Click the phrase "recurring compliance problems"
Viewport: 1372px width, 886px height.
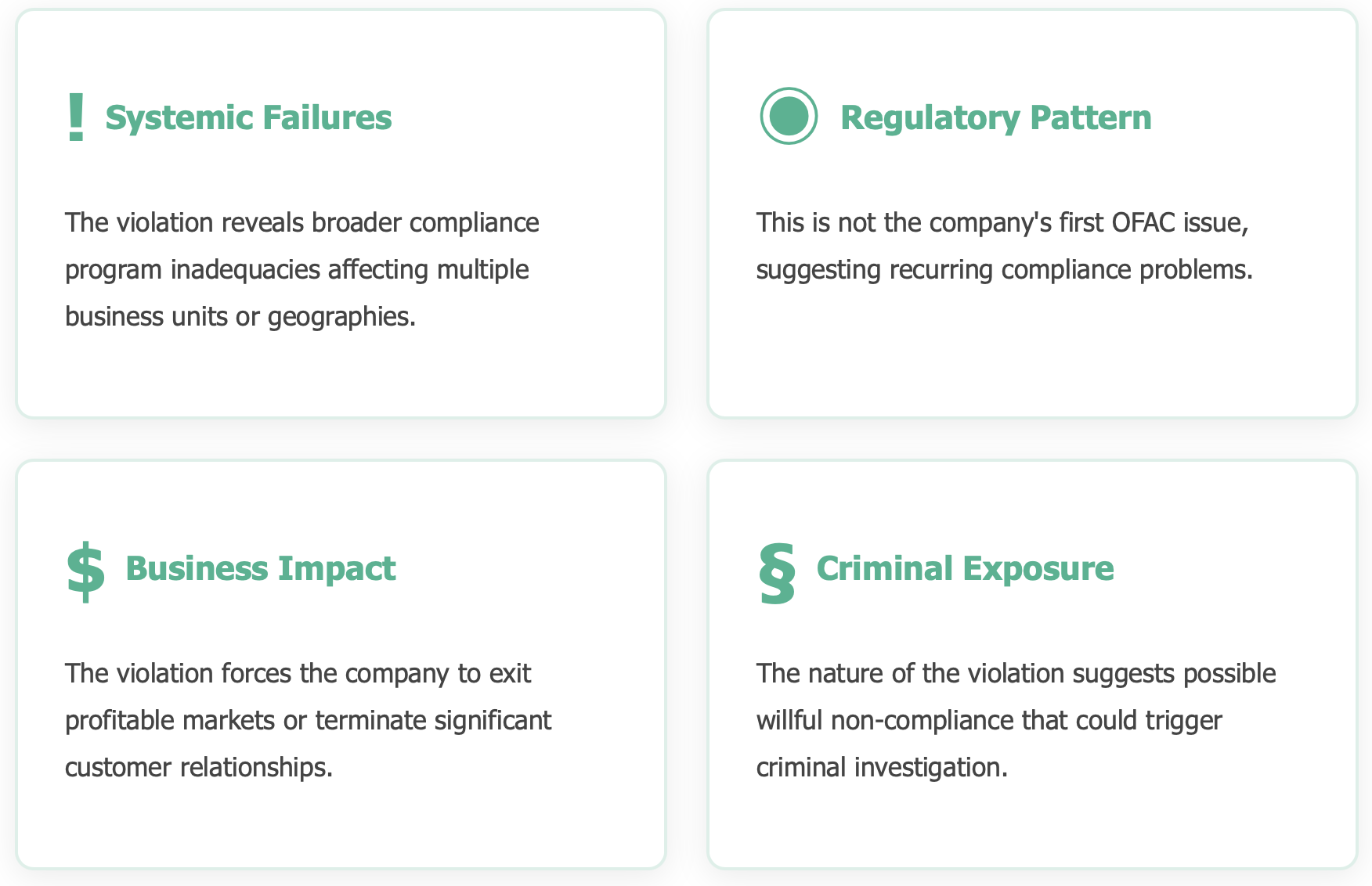1071,269
